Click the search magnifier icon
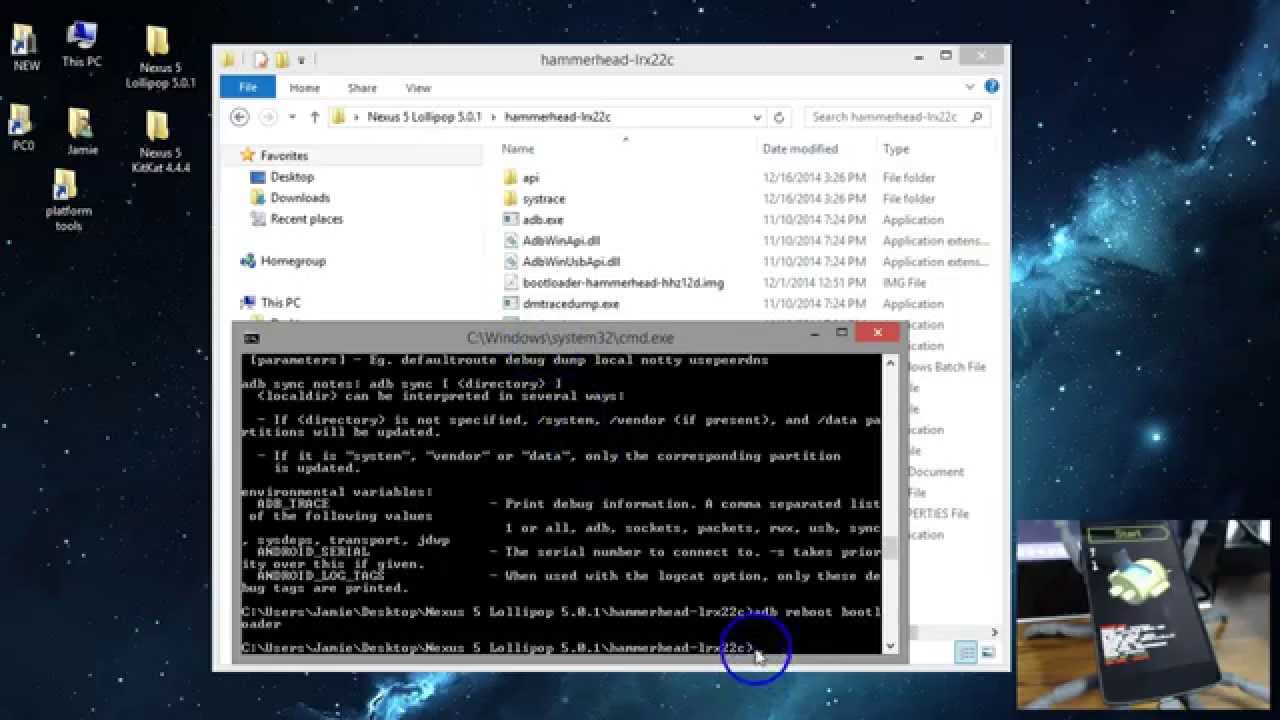 [977, 117]
